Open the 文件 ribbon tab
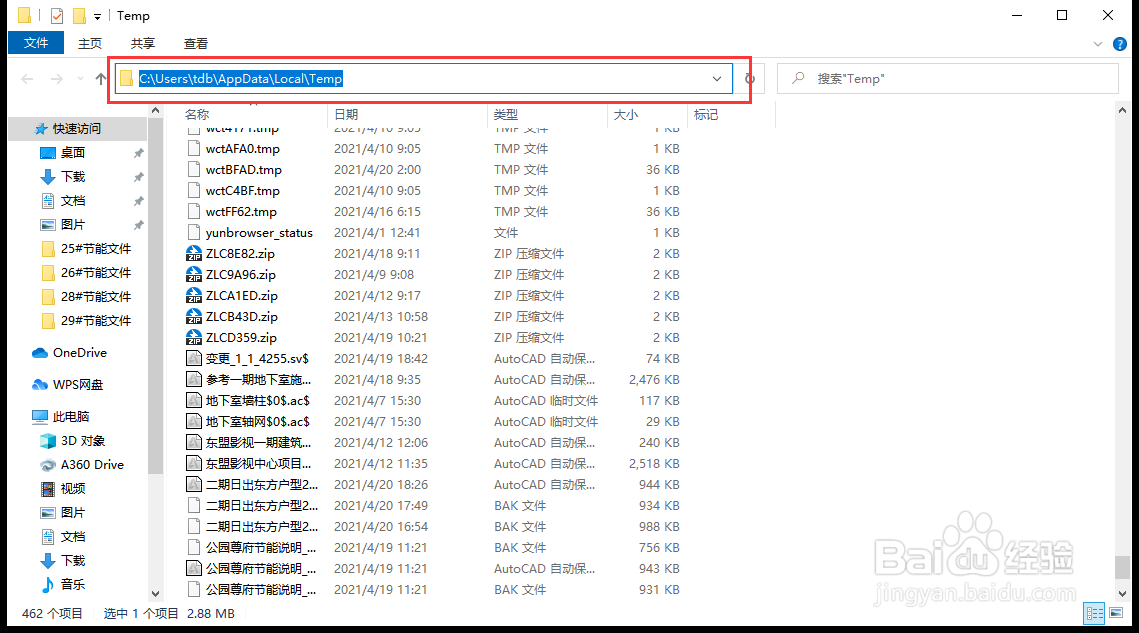The image size is (1139, 633). click(x=36, y=43)
